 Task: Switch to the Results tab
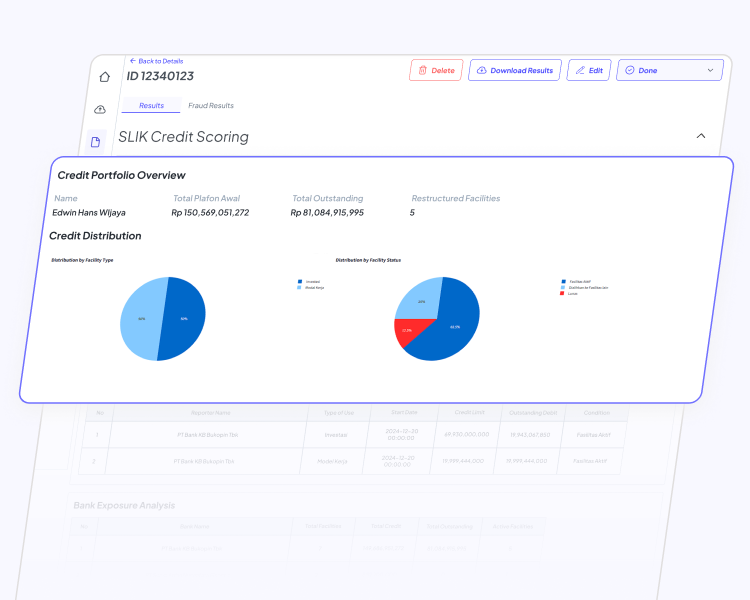point(151,105)
